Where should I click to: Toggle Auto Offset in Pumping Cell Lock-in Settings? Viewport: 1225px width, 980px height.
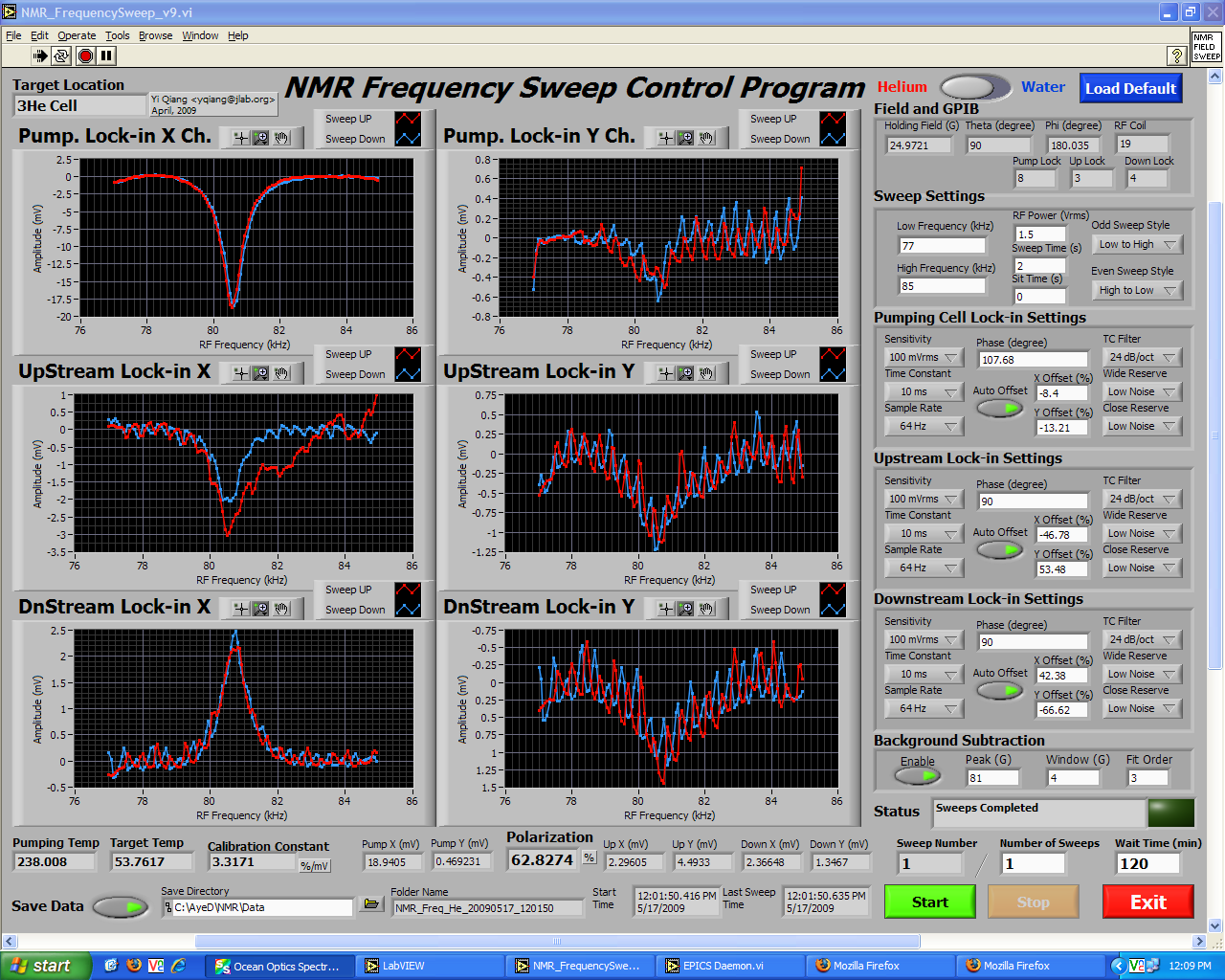click(x=999, y=408)
